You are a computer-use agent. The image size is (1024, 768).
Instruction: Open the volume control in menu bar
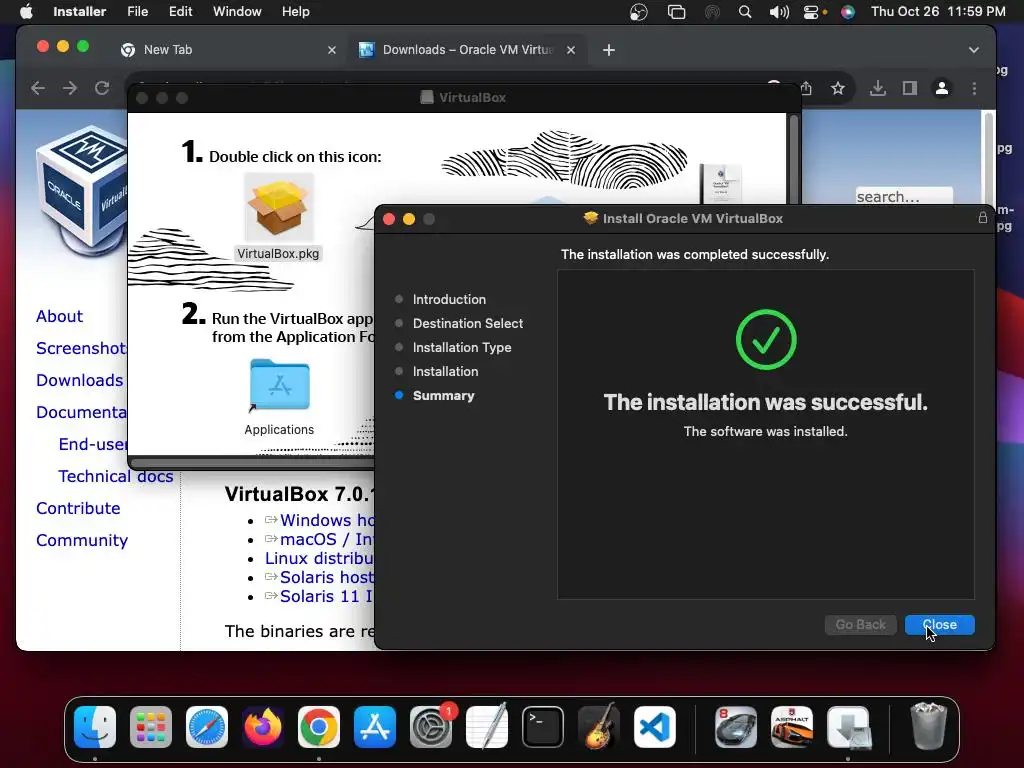coord(778,12)
